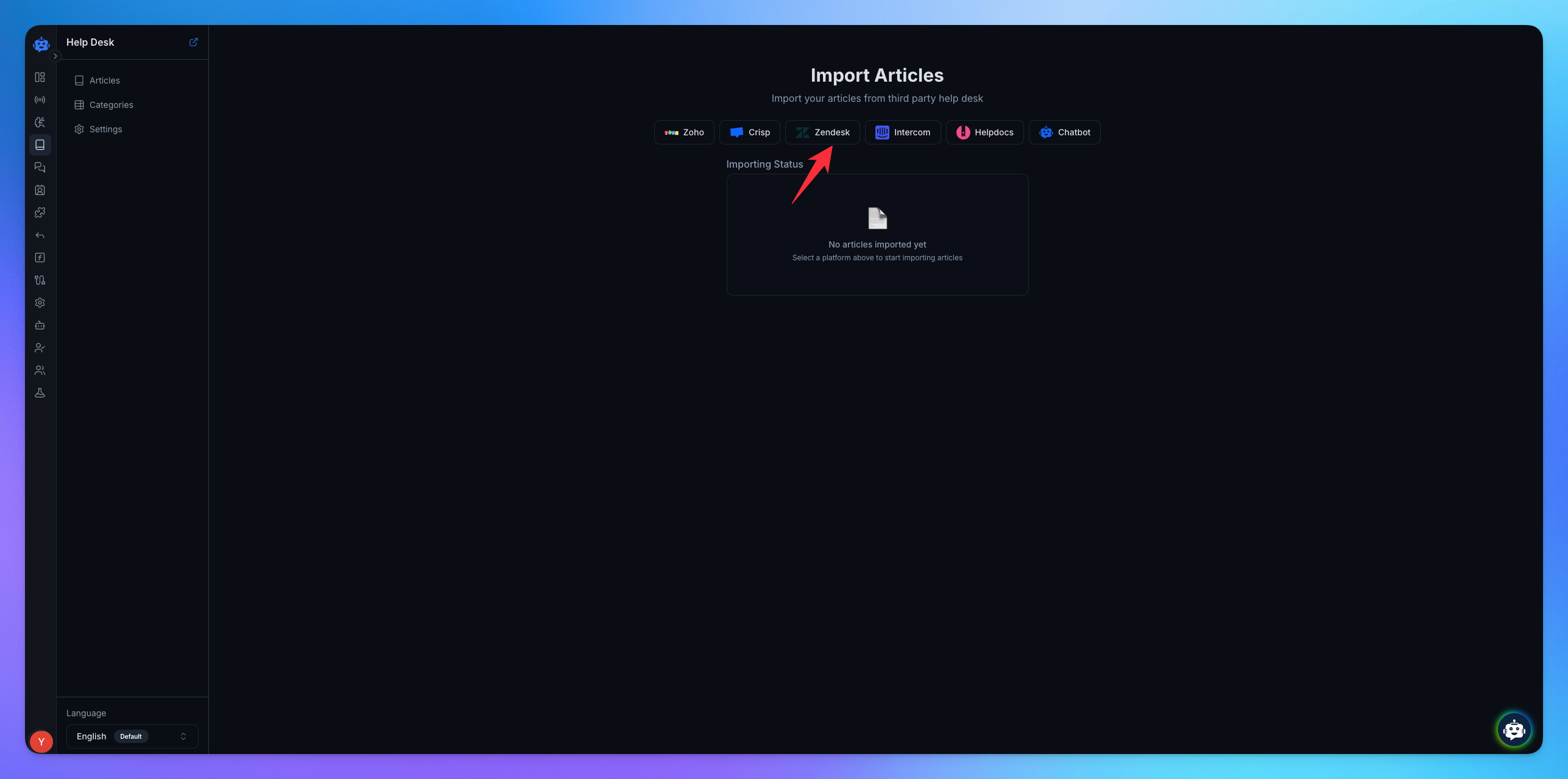This screenshot has width=1568, height=779.
Task: Click the 'No articles imported yet' text
Action: pyautogui.click(x=877, y=244)
